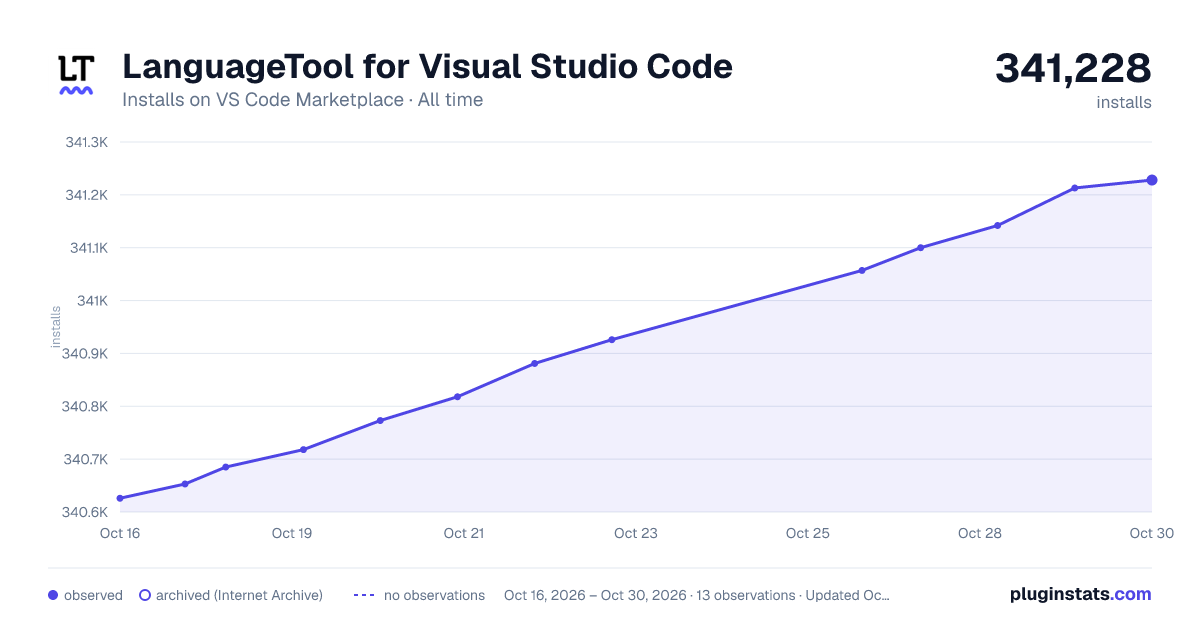
Task: Click the date range and observations text
Action: (697, 595)
